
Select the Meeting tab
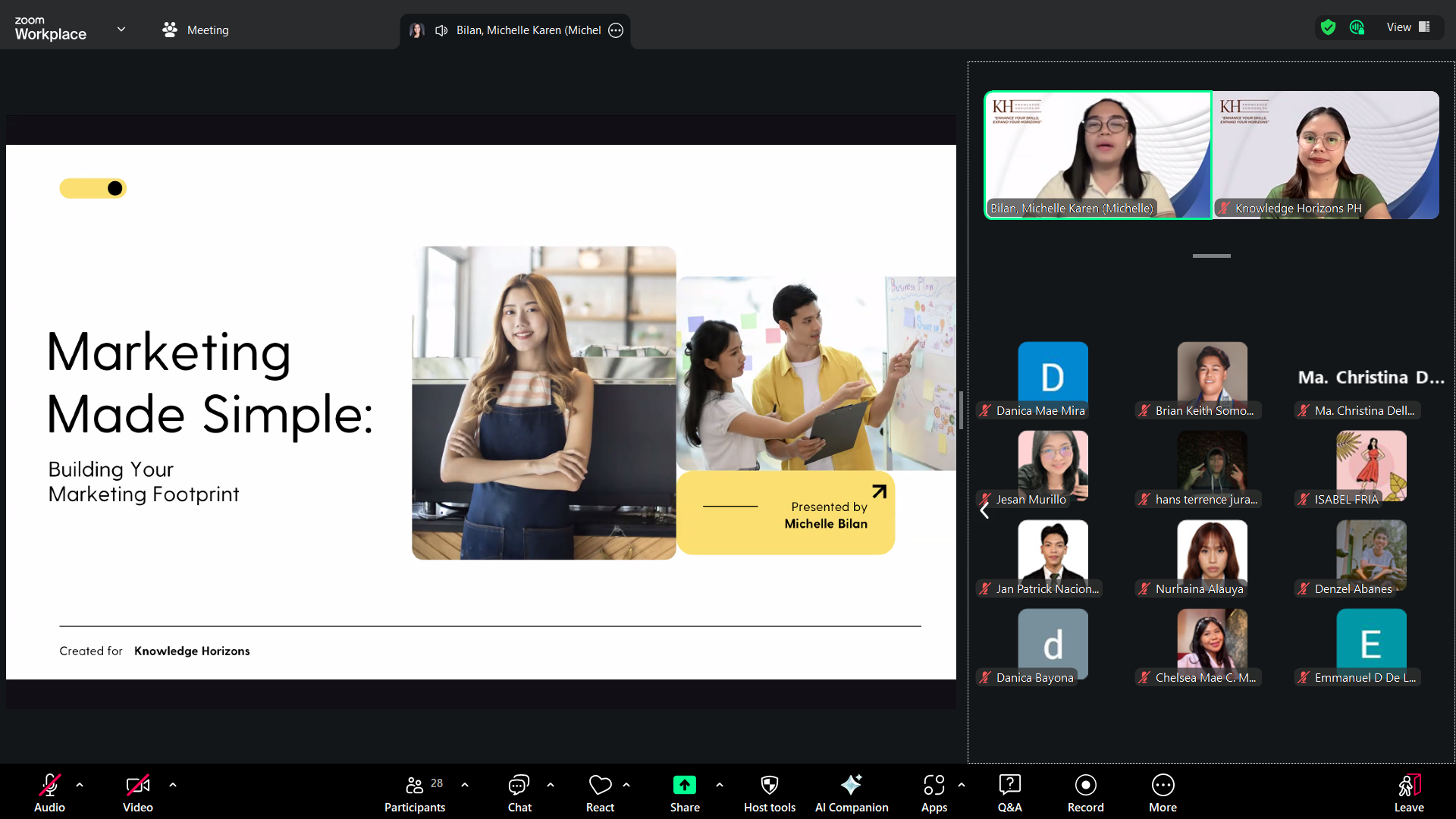[196, 30]
